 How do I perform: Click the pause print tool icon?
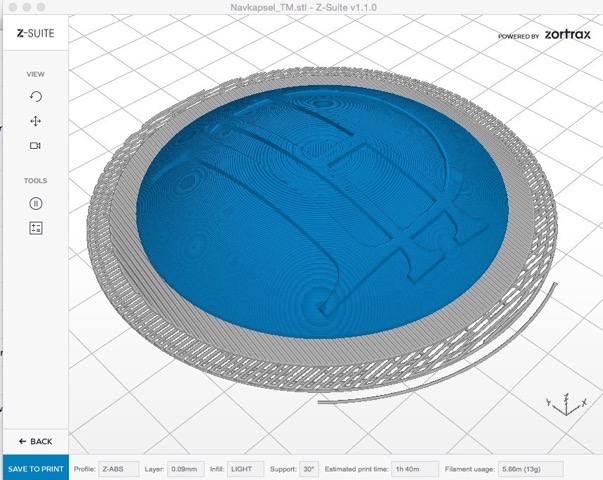[36, 203]
